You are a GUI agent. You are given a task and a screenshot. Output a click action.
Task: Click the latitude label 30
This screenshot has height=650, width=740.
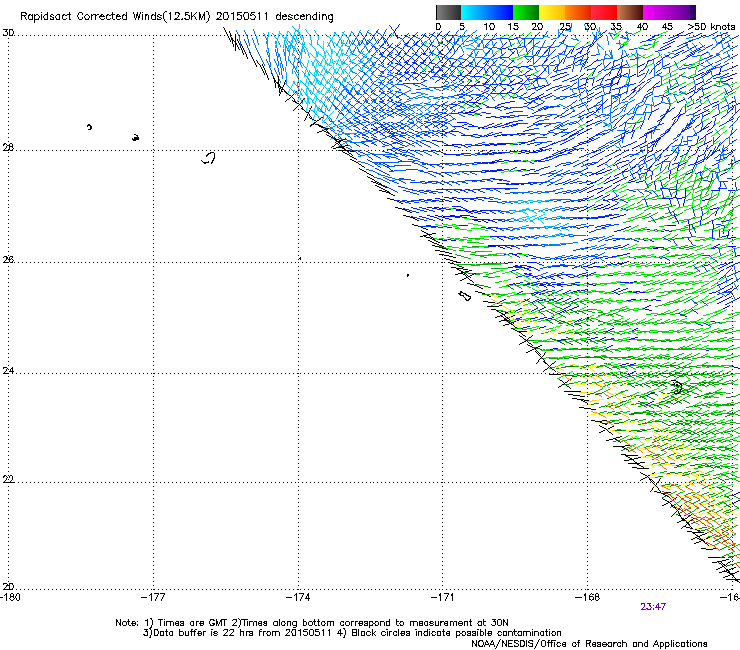tap(8, 33)
